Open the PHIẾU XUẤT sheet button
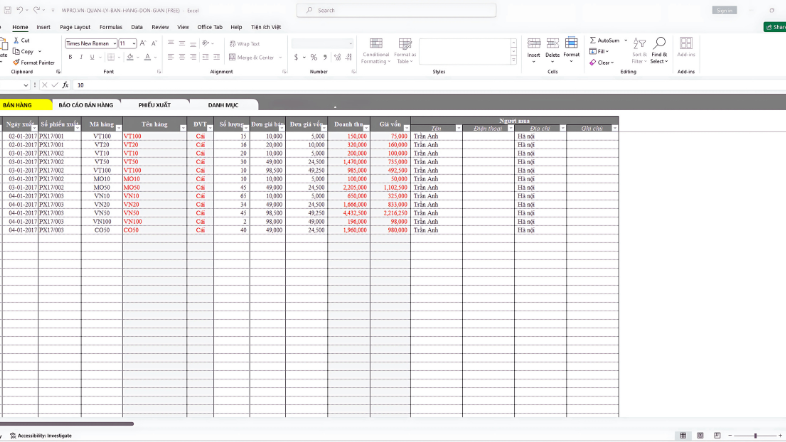The image size is (786, 442). (155, 105)
